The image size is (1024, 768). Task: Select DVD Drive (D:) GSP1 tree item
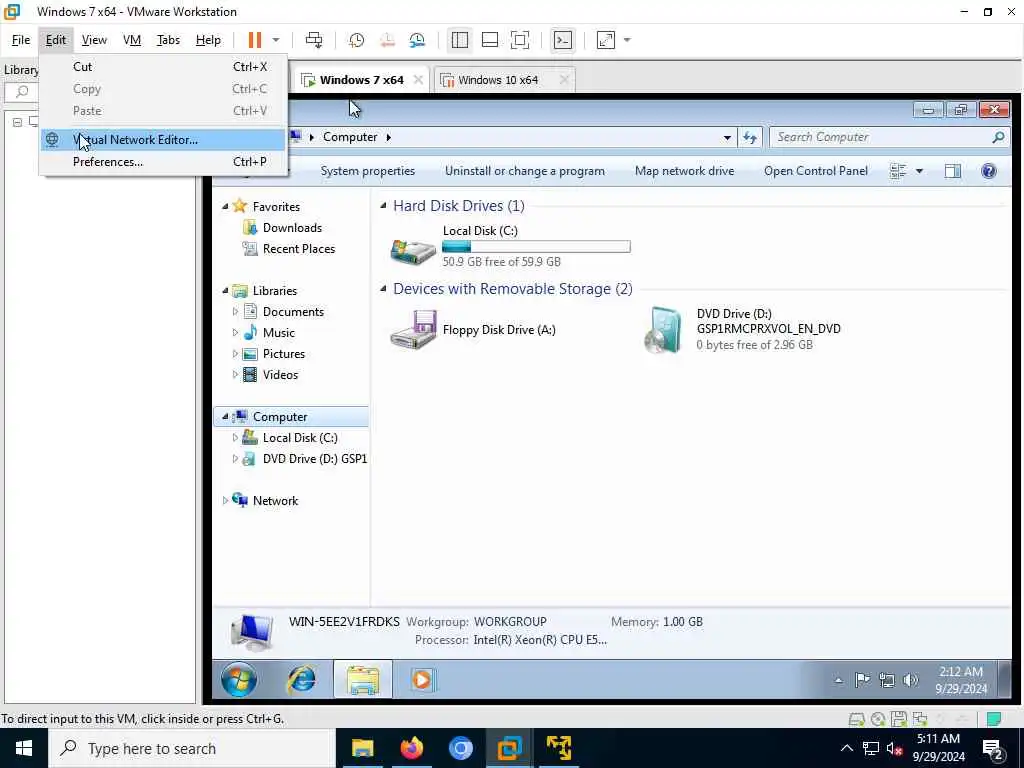tap(314, 459)
